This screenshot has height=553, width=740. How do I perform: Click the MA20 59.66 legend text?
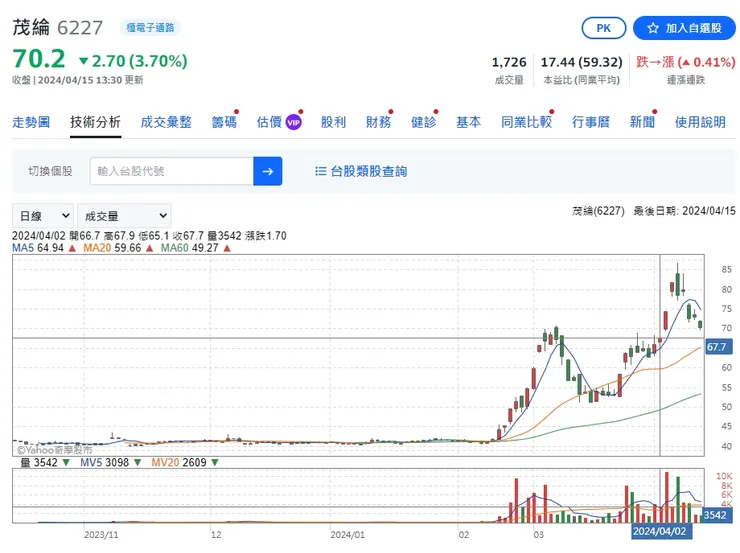(x=112, y=248)
